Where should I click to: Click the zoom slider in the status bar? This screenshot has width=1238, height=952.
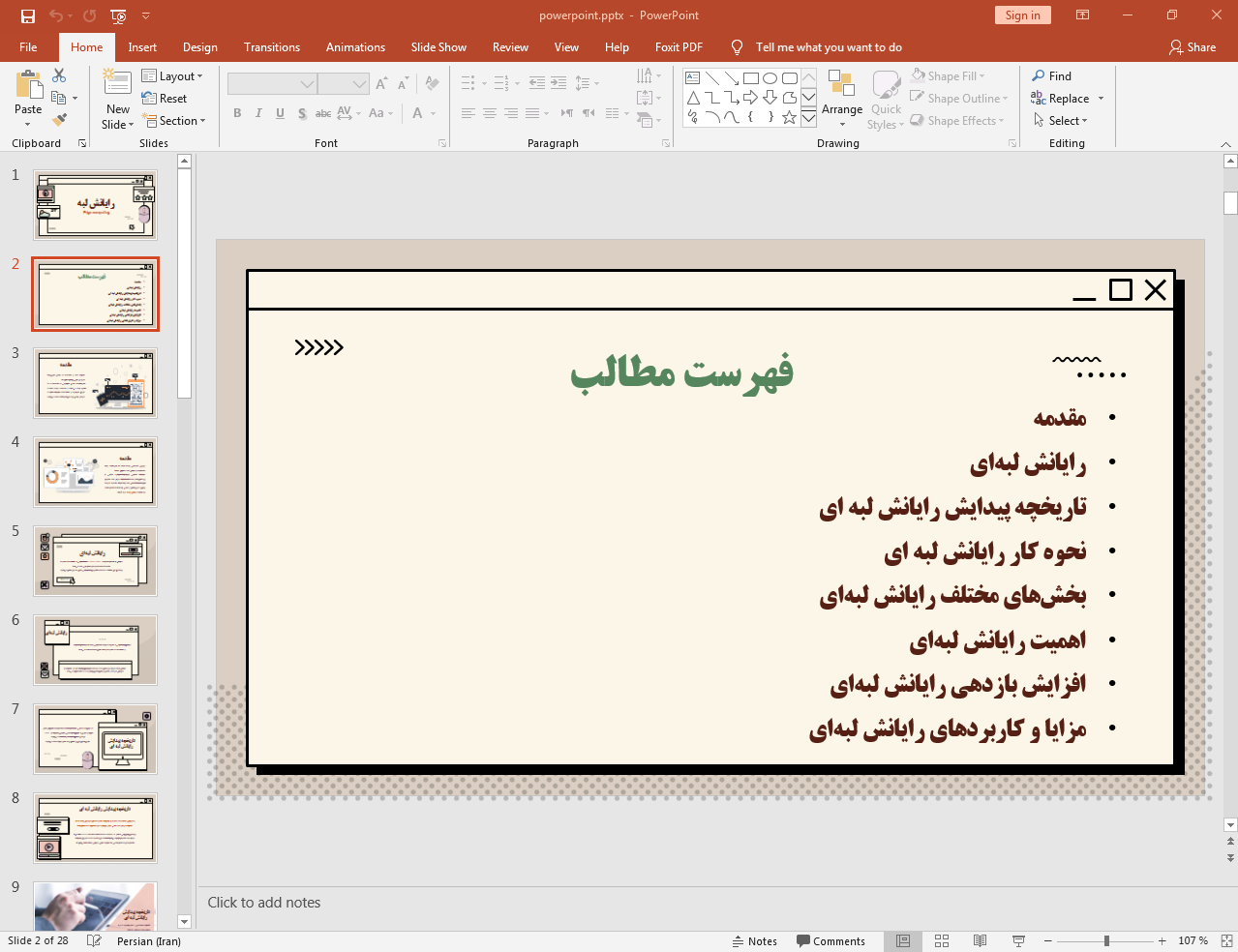point(1104,939)
